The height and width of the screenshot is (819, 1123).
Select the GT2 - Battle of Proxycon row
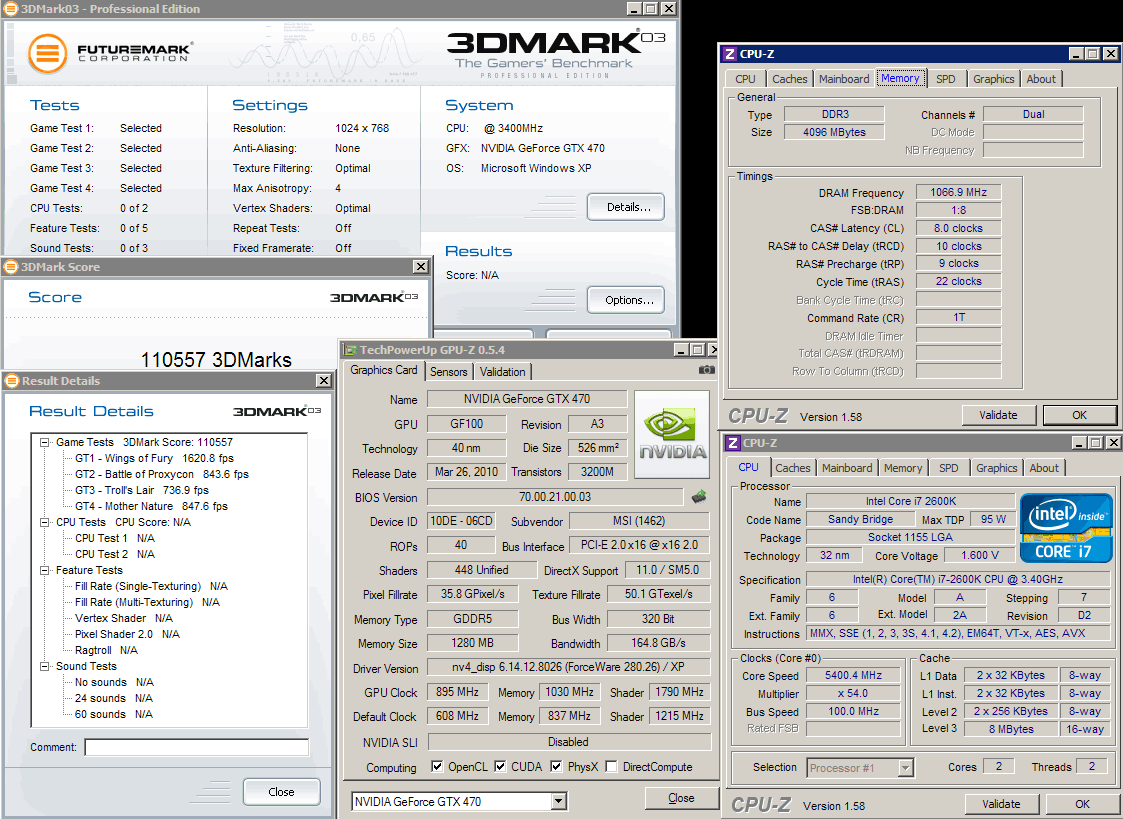162,474
